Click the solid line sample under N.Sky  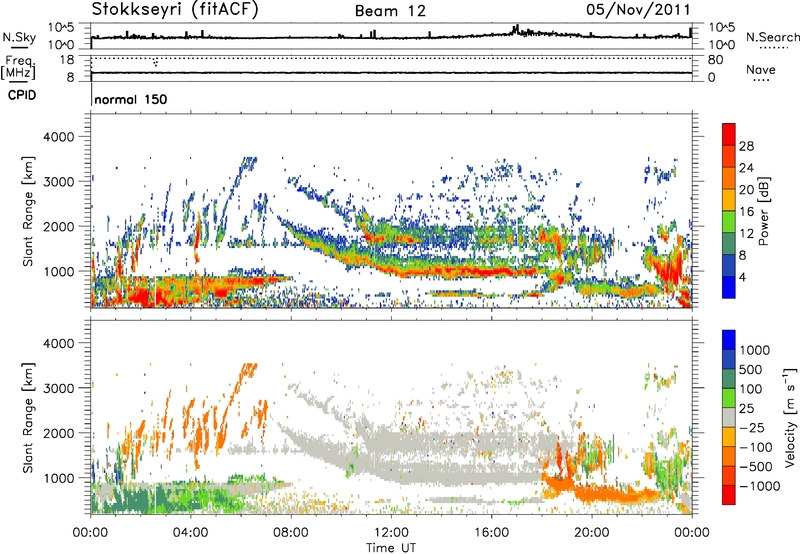pos(19,48)
